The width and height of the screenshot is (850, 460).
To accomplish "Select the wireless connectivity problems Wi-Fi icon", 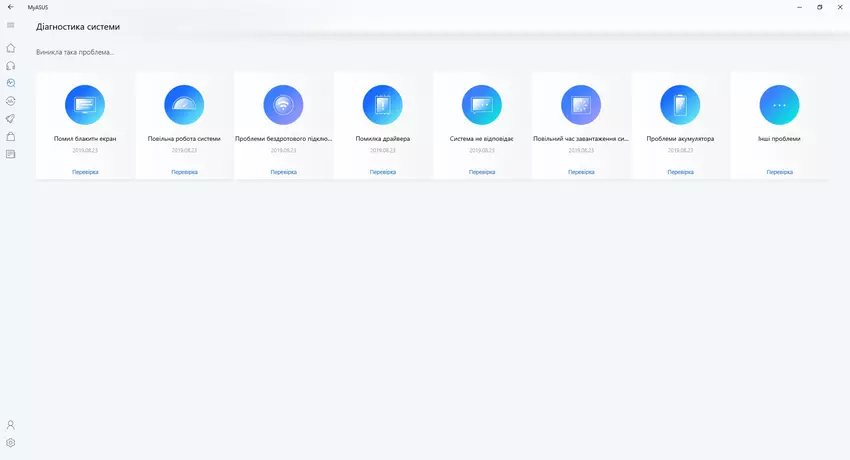I will pyautogui.click(x=283, y=104).
